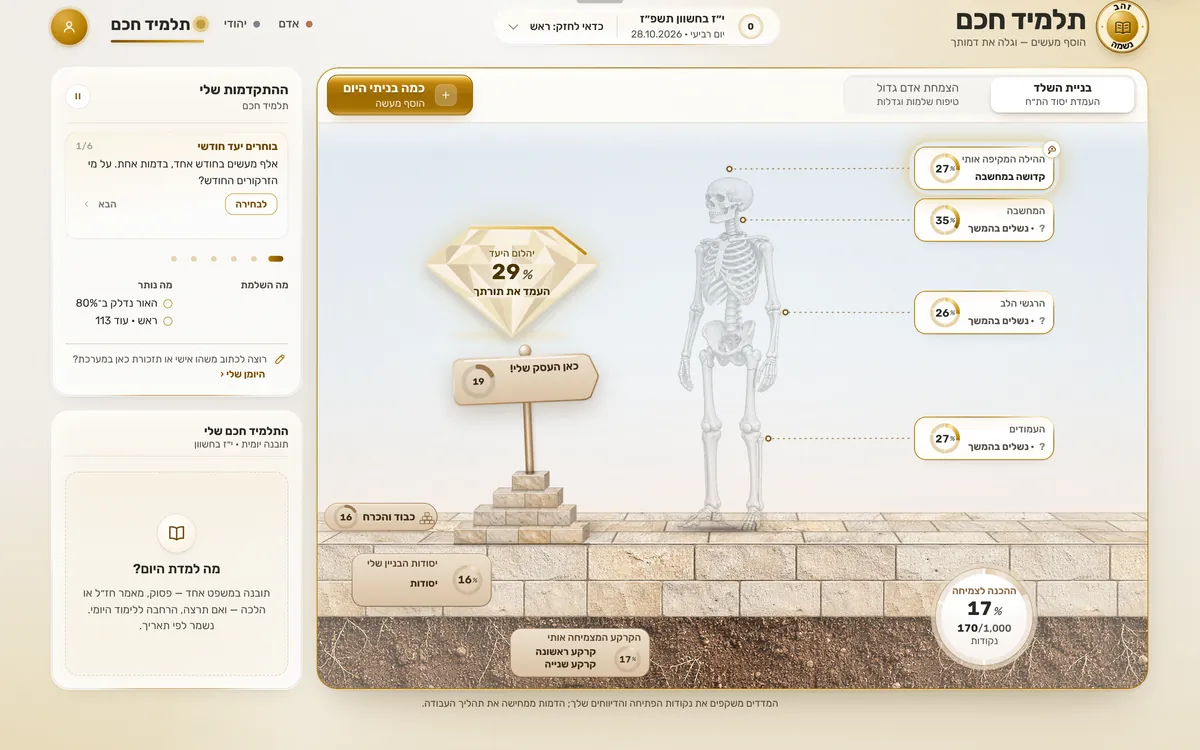Click the ההכנה לצמיחה 17% circle
Viewport: 1200px width, 750px height.
(984, 617)
